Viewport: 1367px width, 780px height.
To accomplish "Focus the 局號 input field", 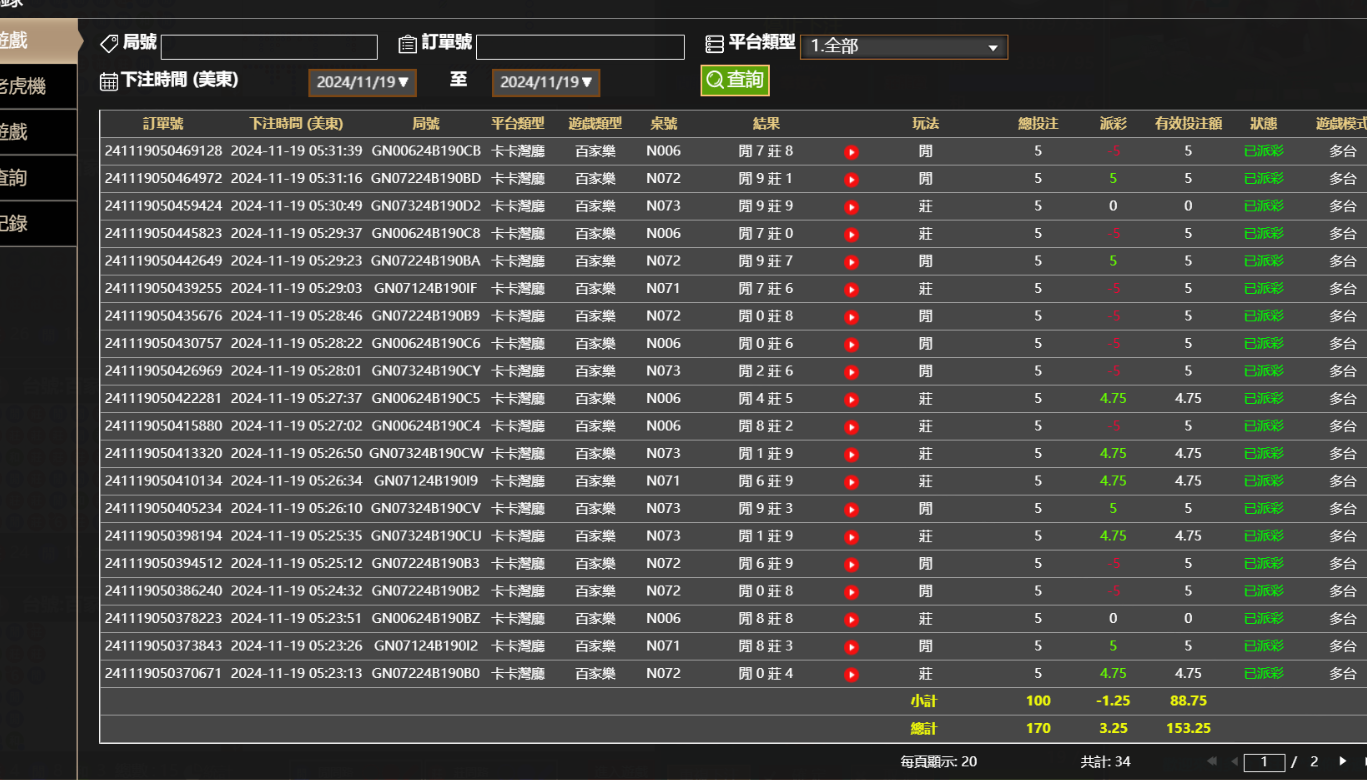I will click(x=269, y=47).
